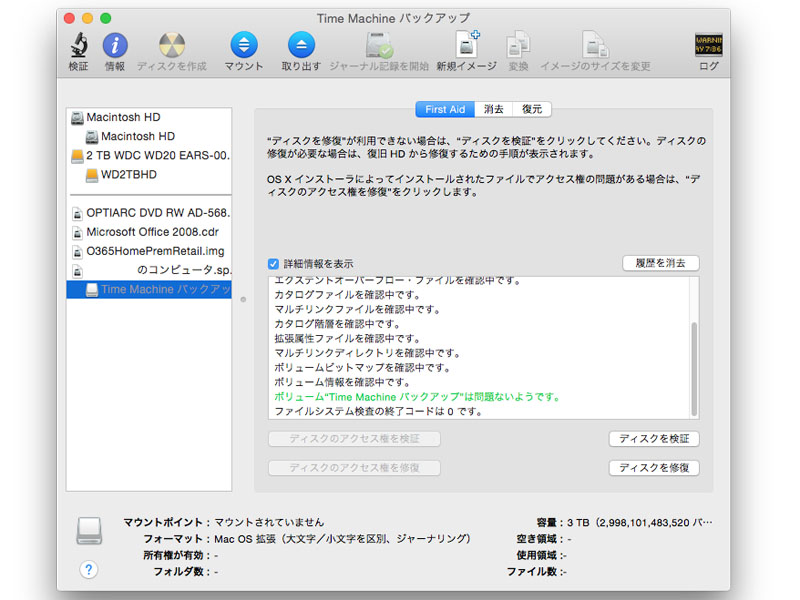Click the green zoom window button

[x=106, y=18]
